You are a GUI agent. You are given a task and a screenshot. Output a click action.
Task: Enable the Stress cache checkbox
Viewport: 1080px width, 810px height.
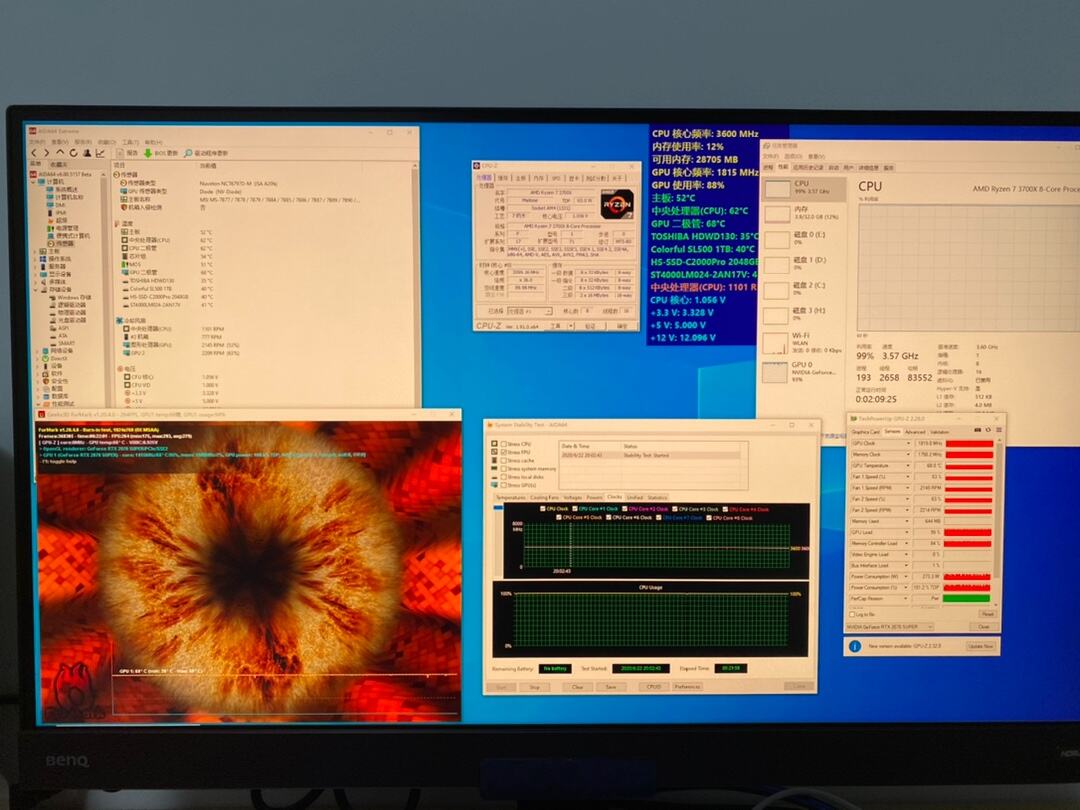click(503, 460)
